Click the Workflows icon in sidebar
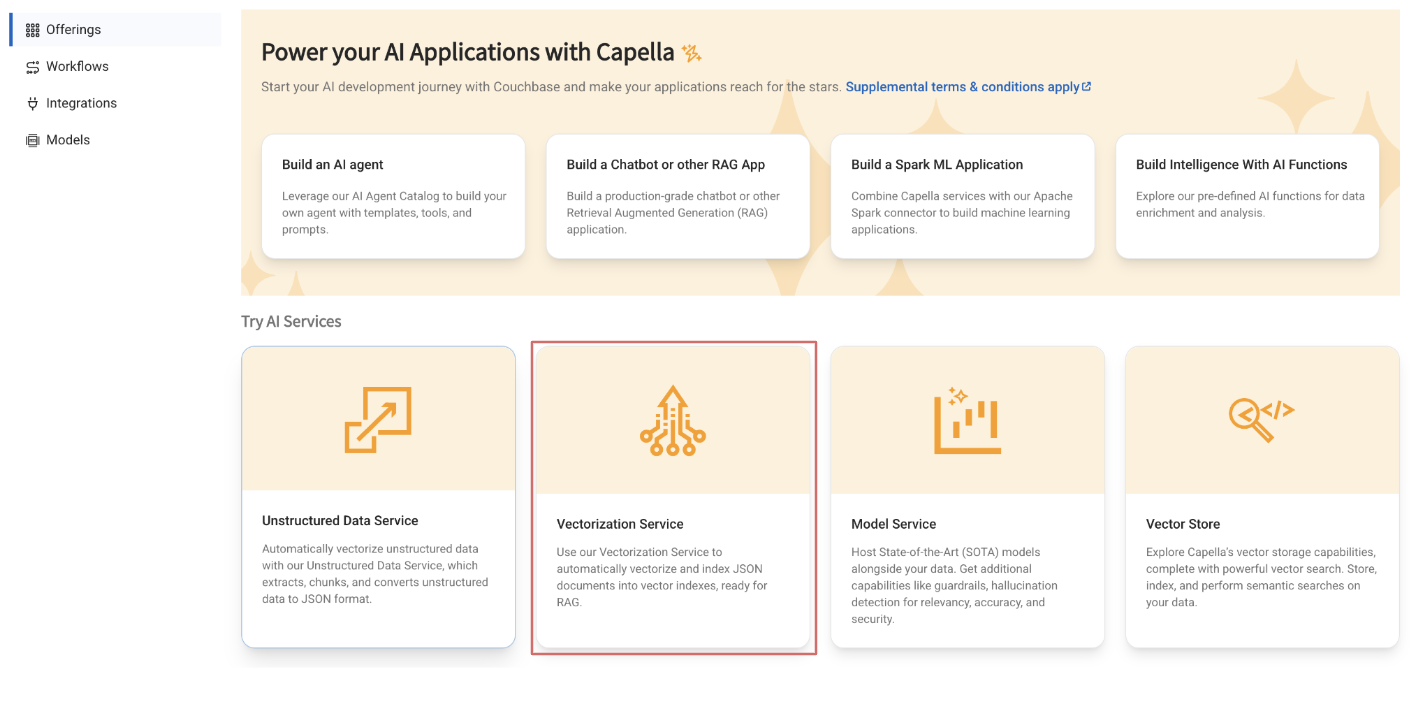 tap(33, 67)
